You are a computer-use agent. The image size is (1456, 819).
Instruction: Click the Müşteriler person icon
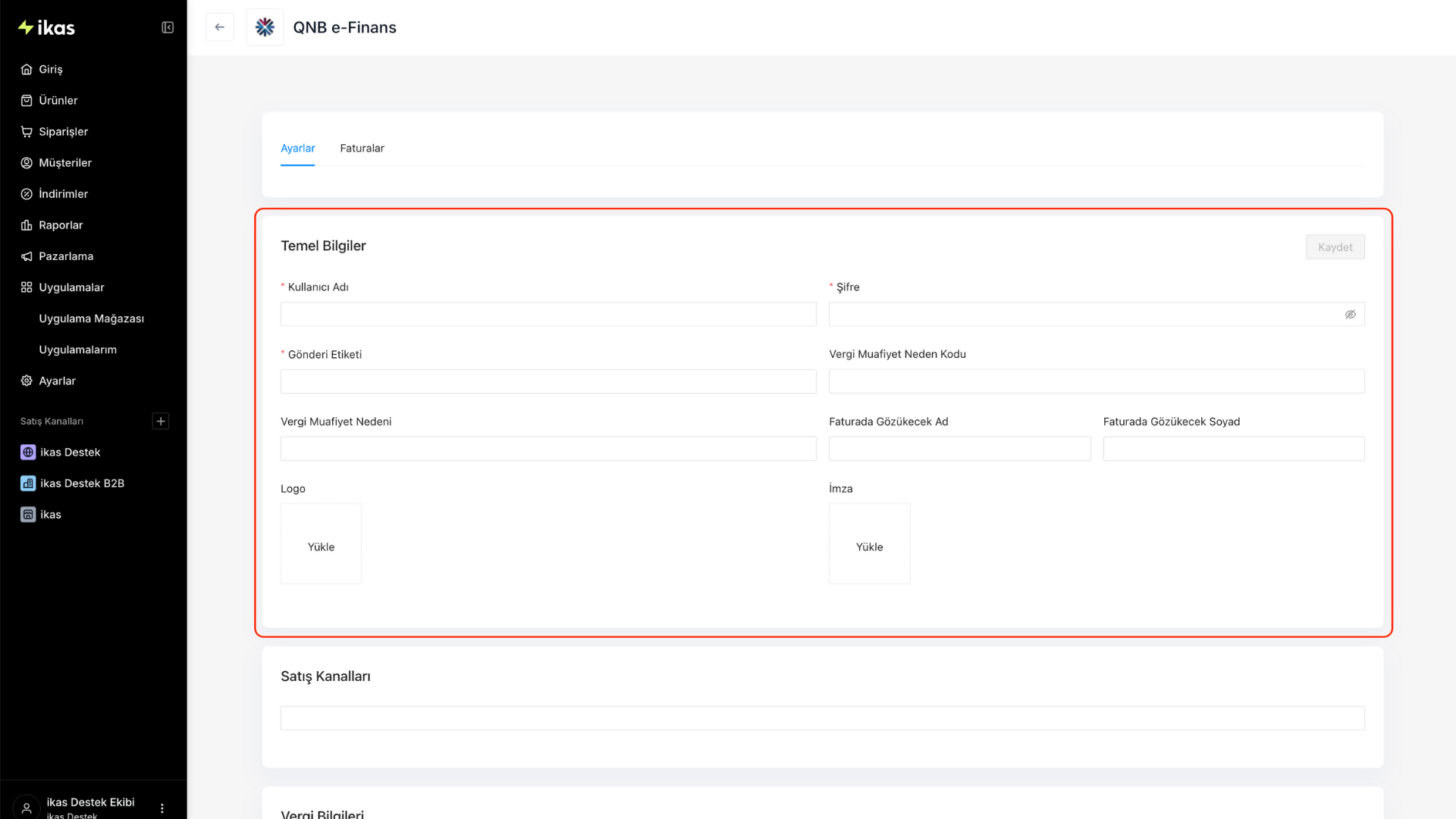27,162
